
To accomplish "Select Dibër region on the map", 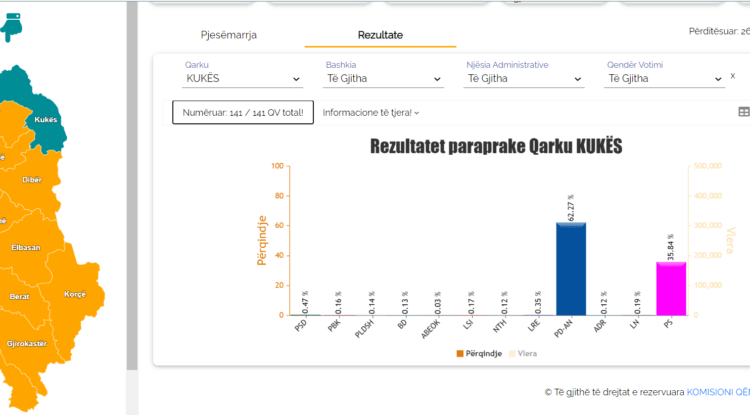I will [x=32, y=179].
